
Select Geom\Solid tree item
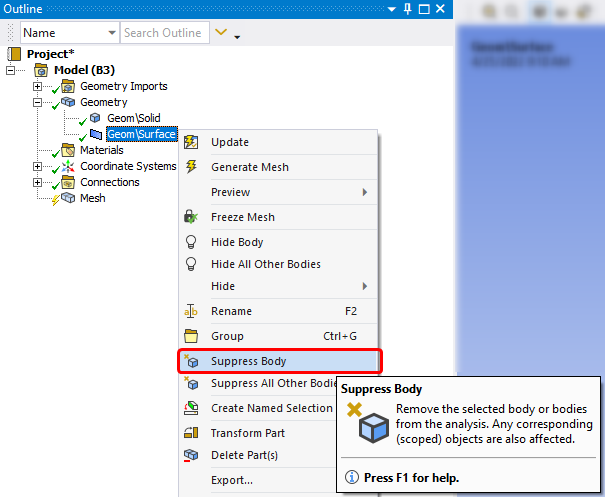tap(134, 118)
